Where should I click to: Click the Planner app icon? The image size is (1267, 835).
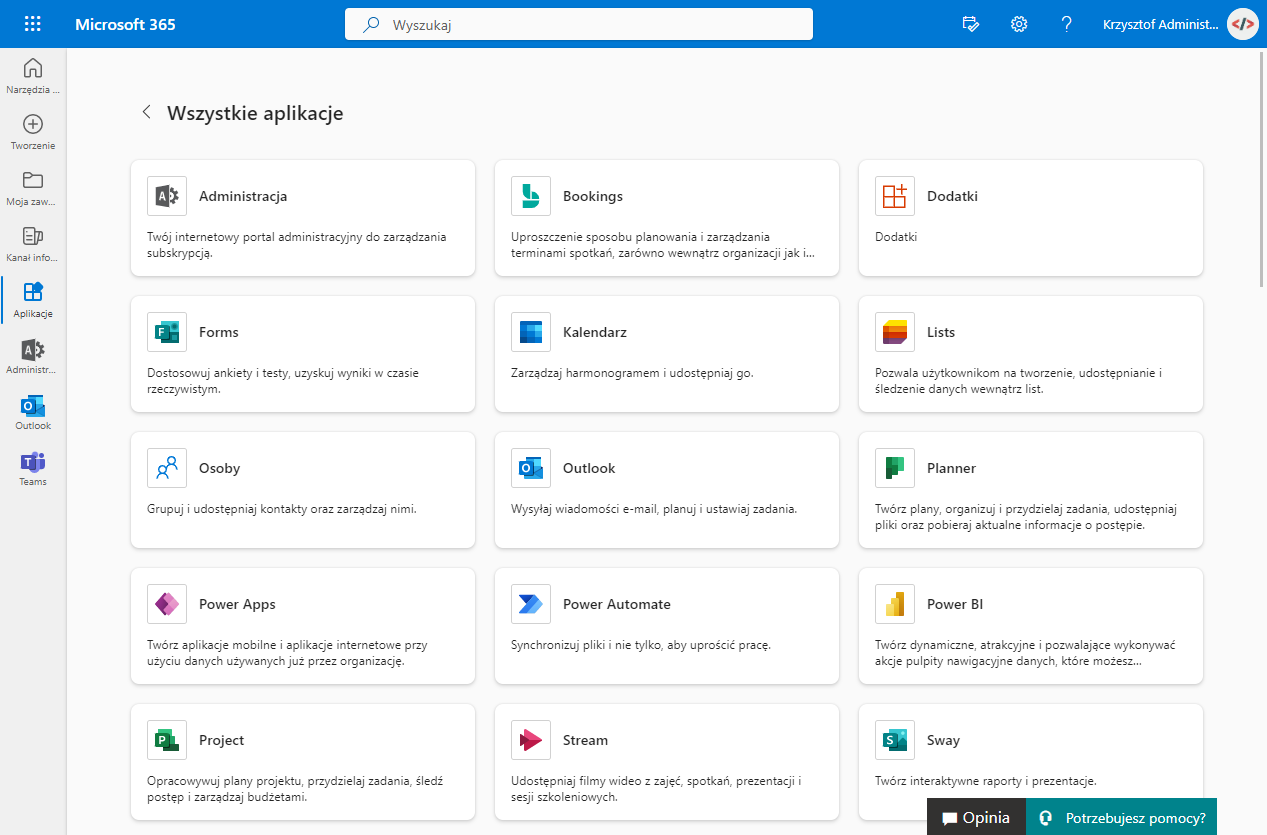(895, 468)
